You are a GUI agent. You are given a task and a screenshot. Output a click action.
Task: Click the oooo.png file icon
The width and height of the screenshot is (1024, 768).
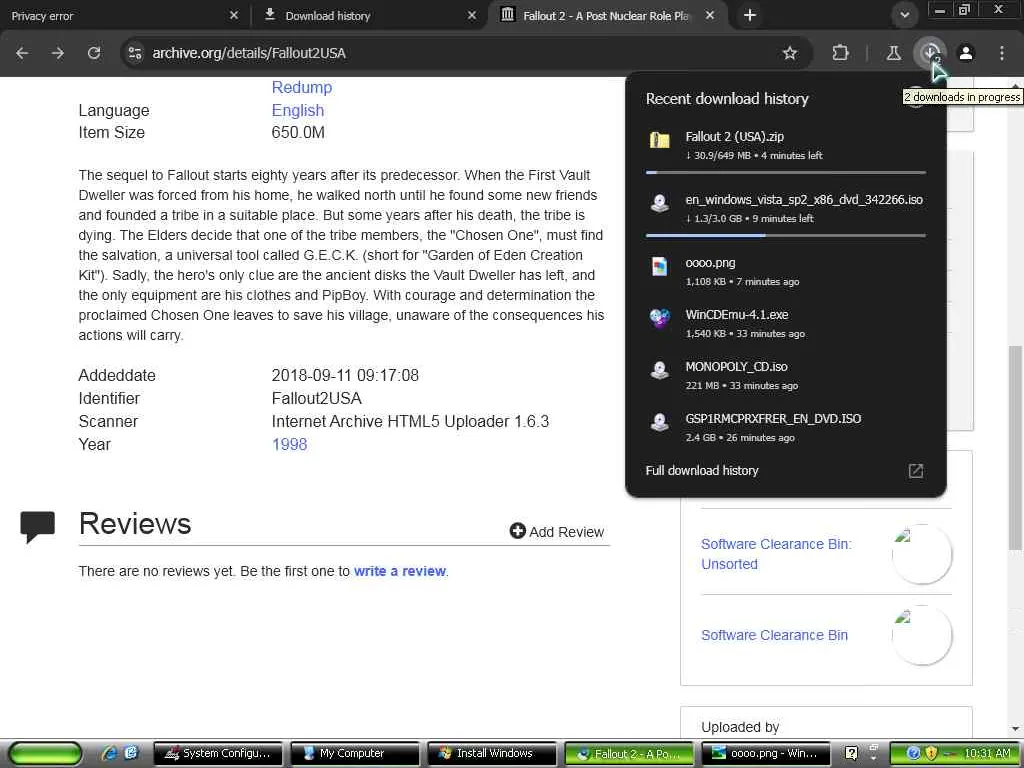tap(660, 266)
